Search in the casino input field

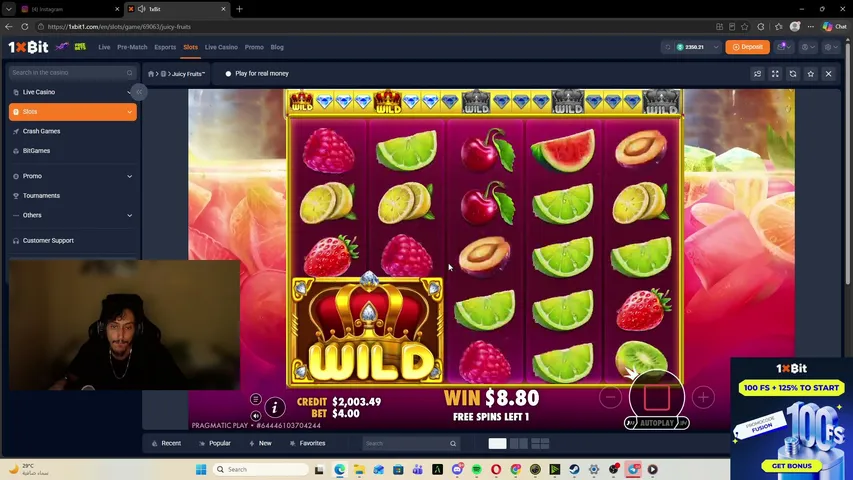[x=72, y=72]
